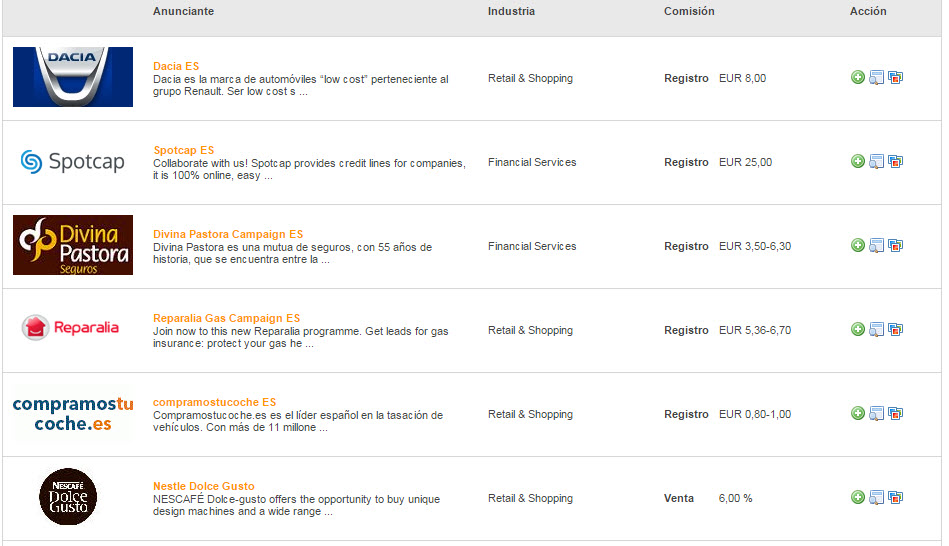Screen dimensions: 949x546
Task: Click green plus icon in Nestle Dolce Gusto row
Action: click(x=858, y=497)
